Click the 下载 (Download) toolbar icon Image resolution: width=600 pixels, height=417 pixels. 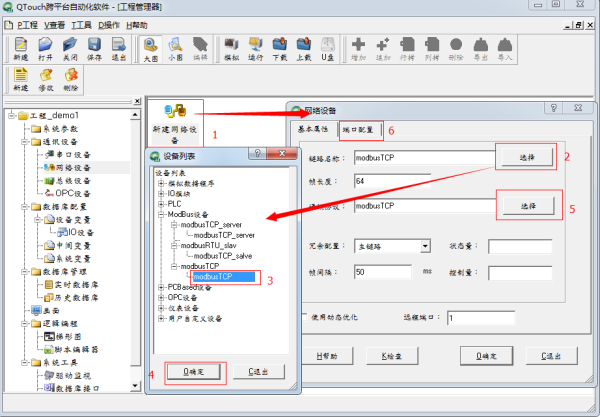pos(280,49)
